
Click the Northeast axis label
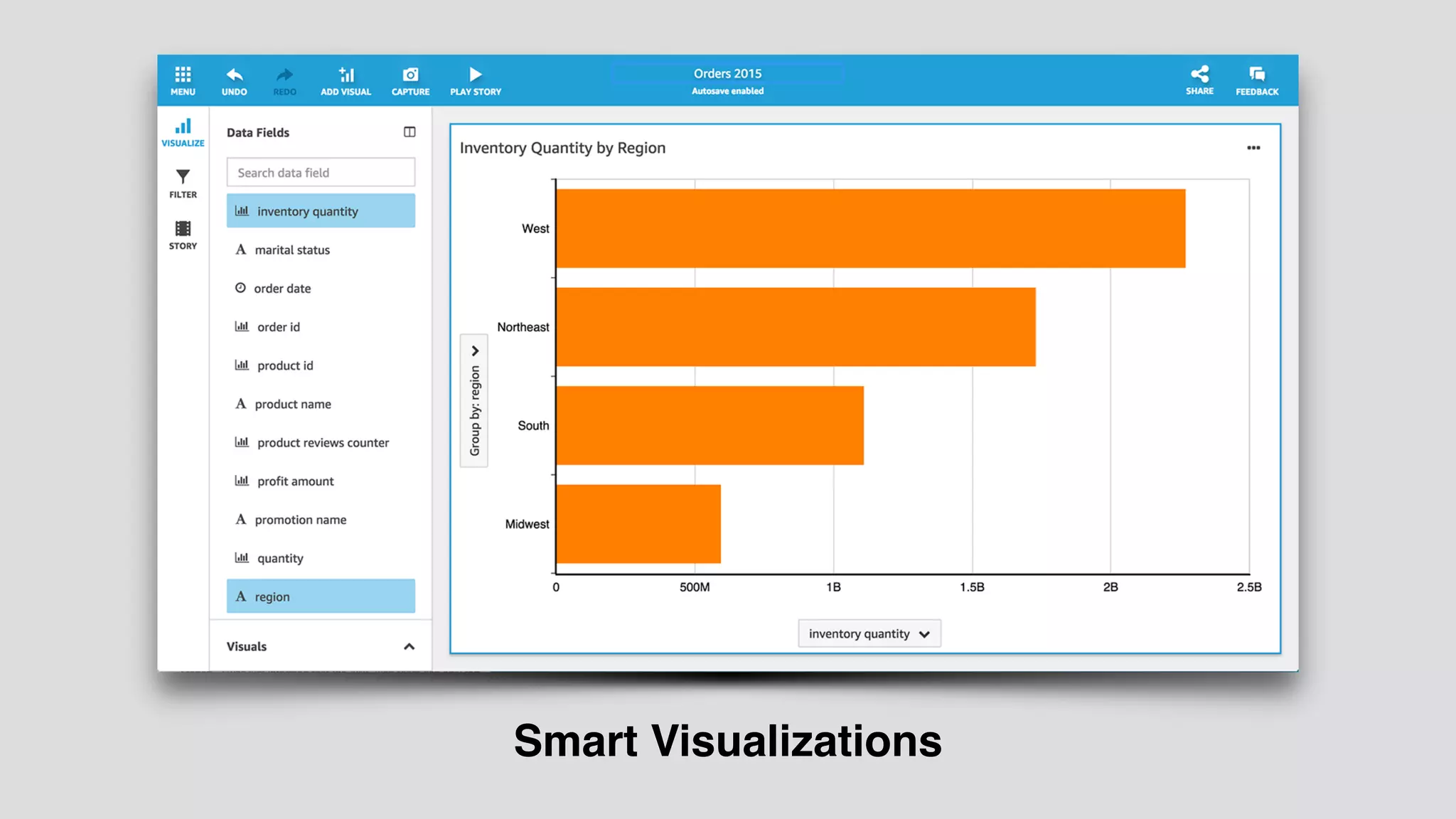click(x=523, y=327)
